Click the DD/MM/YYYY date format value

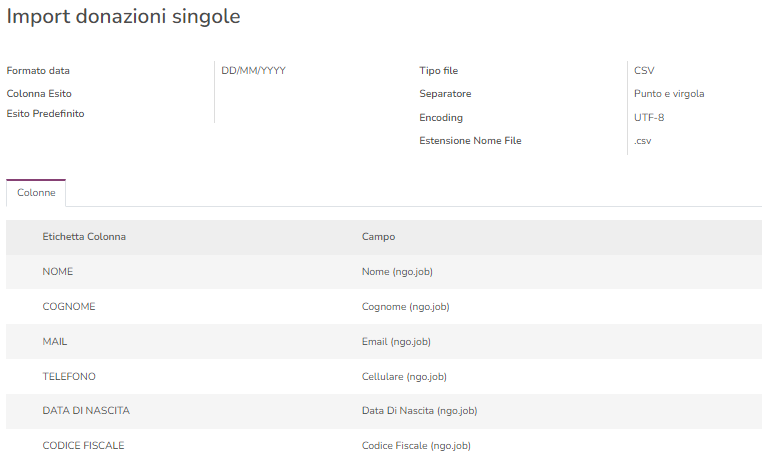coord(254,71)
